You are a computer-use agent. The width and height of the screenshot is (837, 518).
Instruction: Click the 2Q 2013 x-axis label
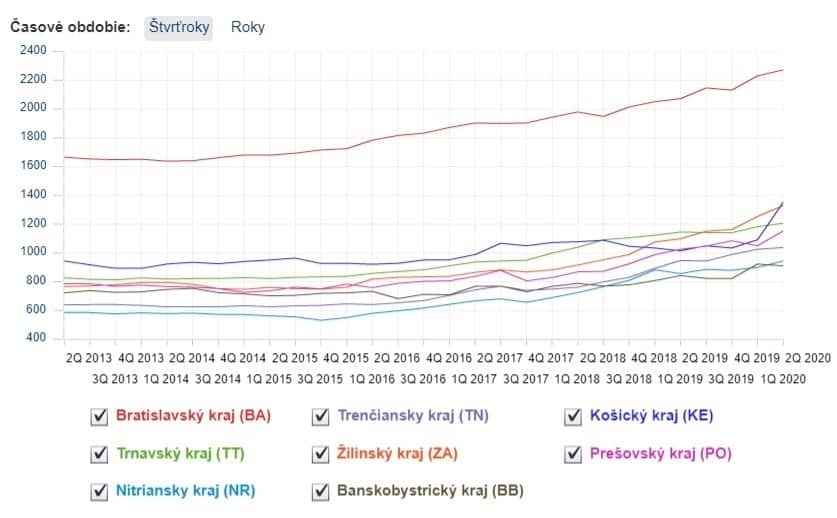coord(89,356)
